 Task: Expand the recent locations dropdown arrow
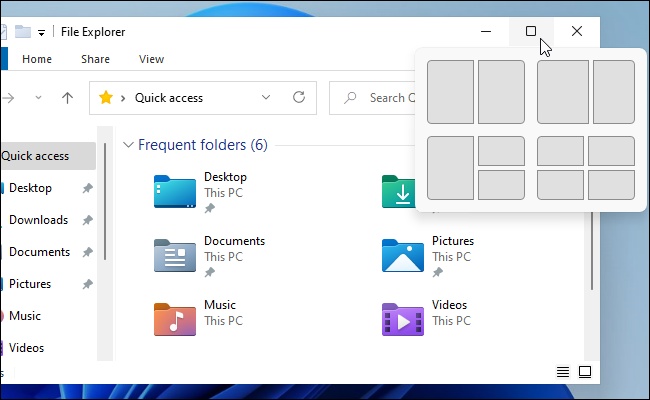[39, 98]
